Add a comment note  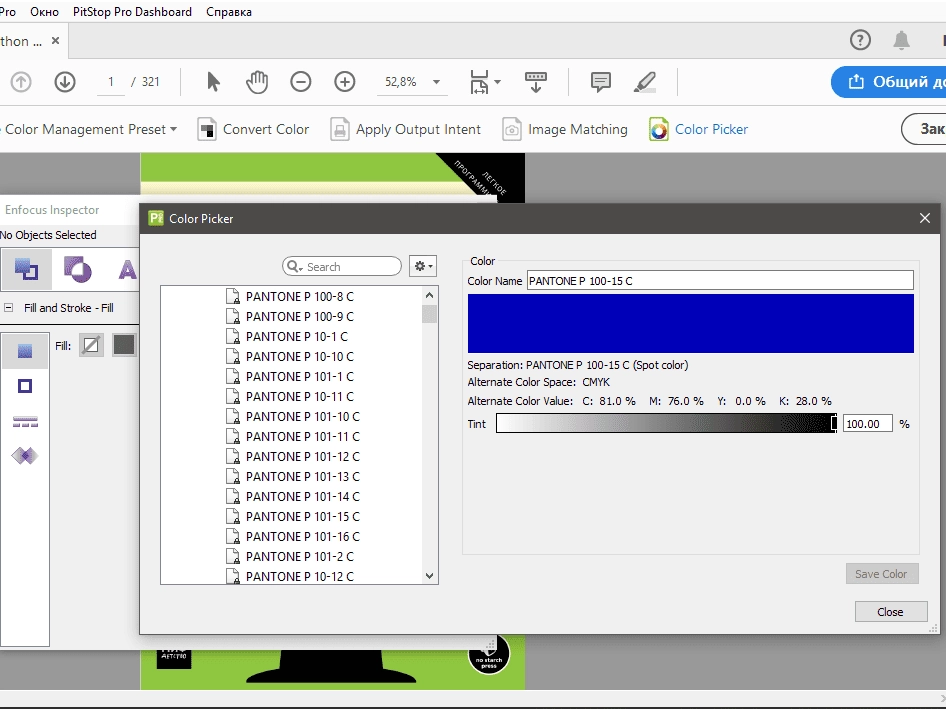click(600, 81)
